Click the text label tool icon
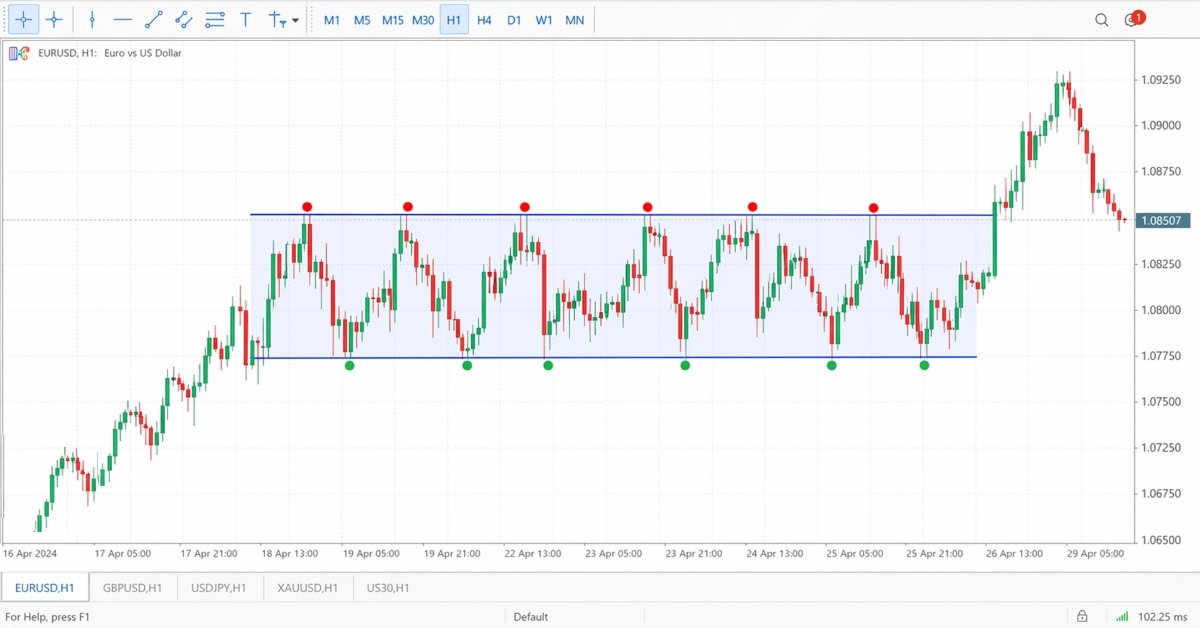1200x628 pixels. click(278, 19)
